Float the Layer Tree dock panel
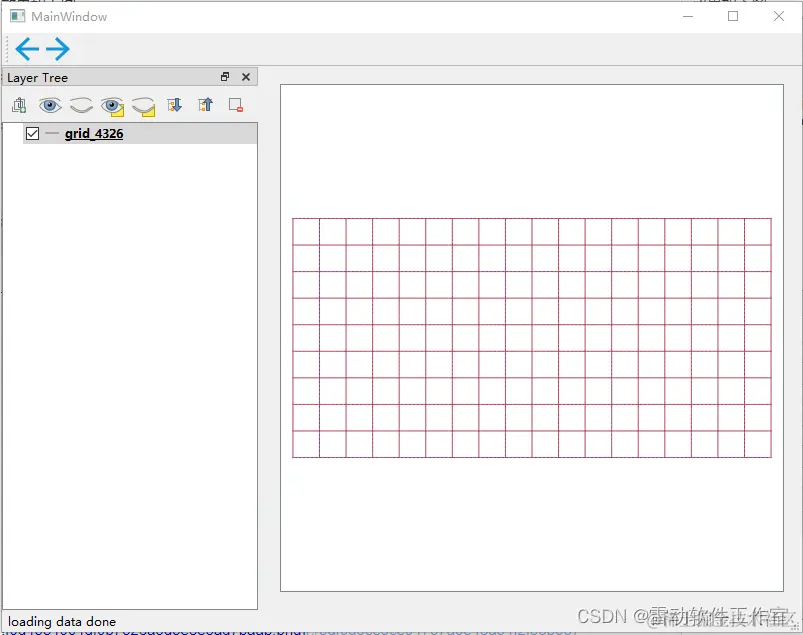The height and width of the screenshot is (635, 803). pos(225,77)
